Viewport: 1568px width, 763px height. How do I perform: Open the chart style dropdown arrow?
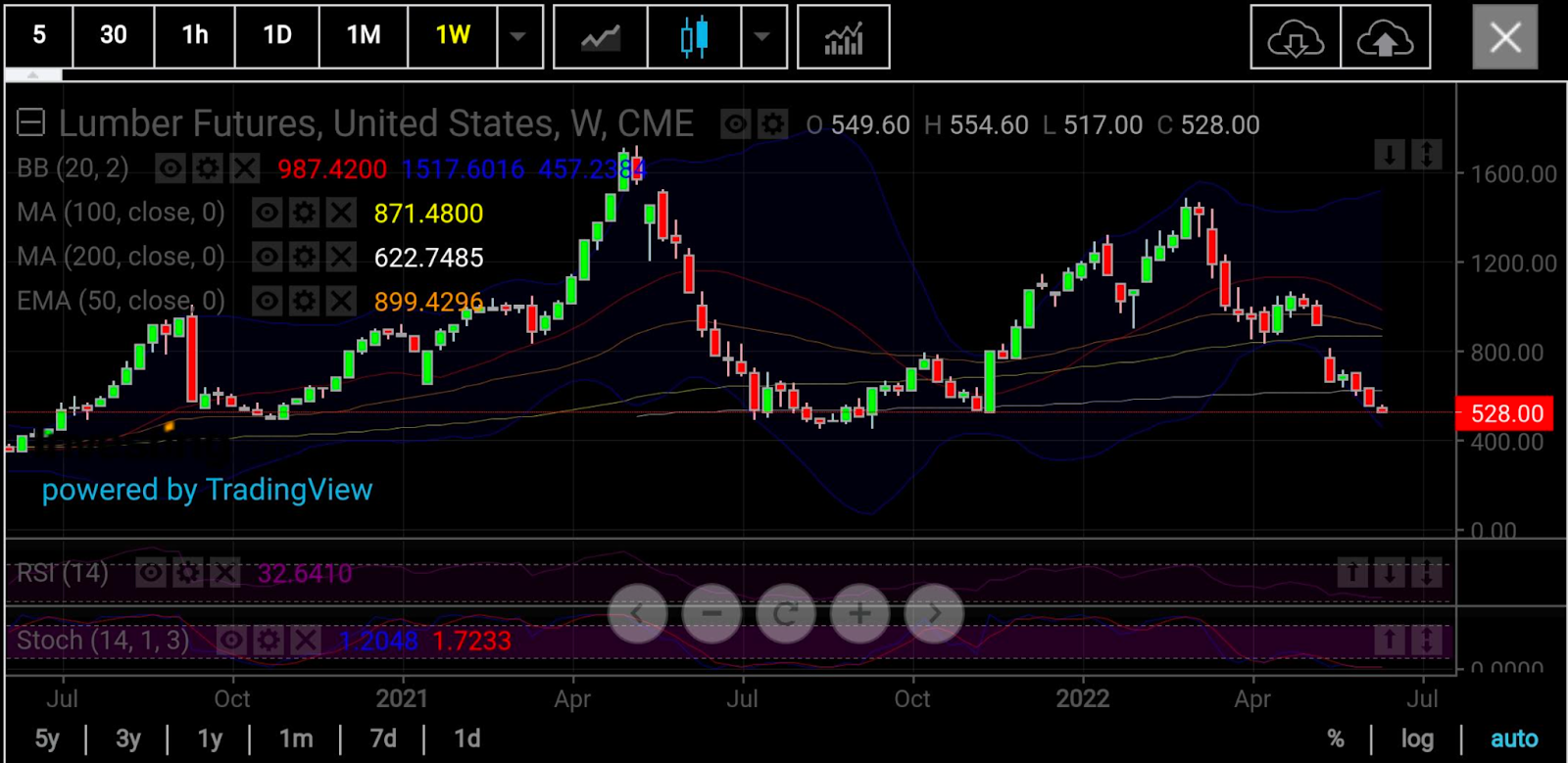click(763, 36)
